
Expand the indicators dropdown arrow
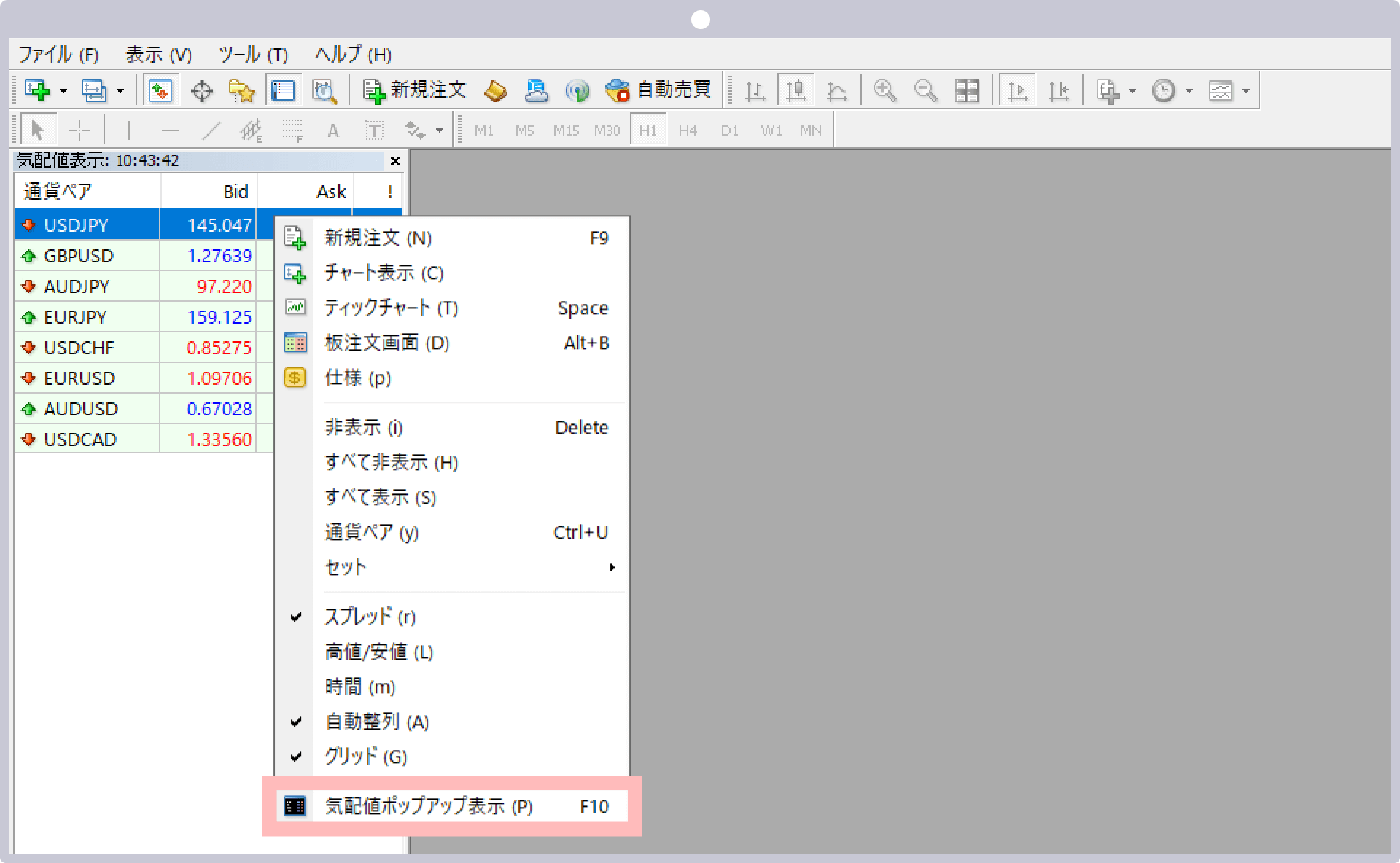point(1132,91)
